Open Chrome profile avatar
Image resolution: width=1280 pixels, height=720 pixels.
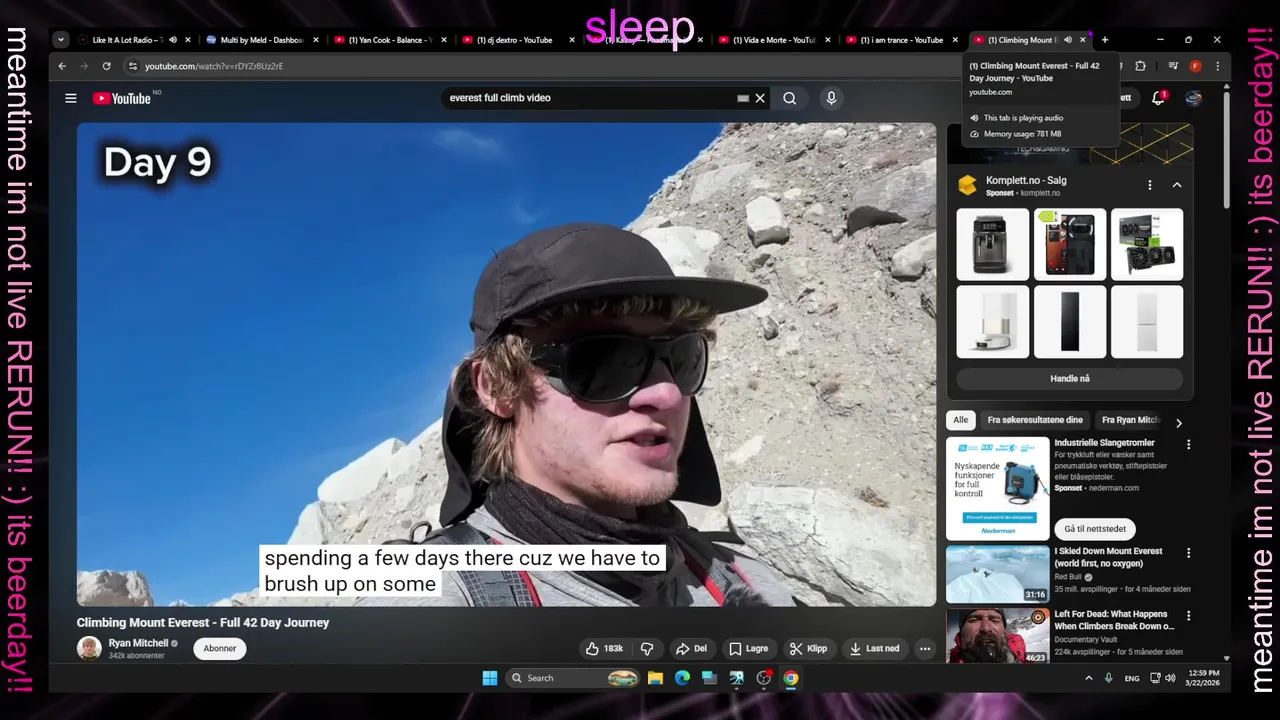pos(1195,66)
